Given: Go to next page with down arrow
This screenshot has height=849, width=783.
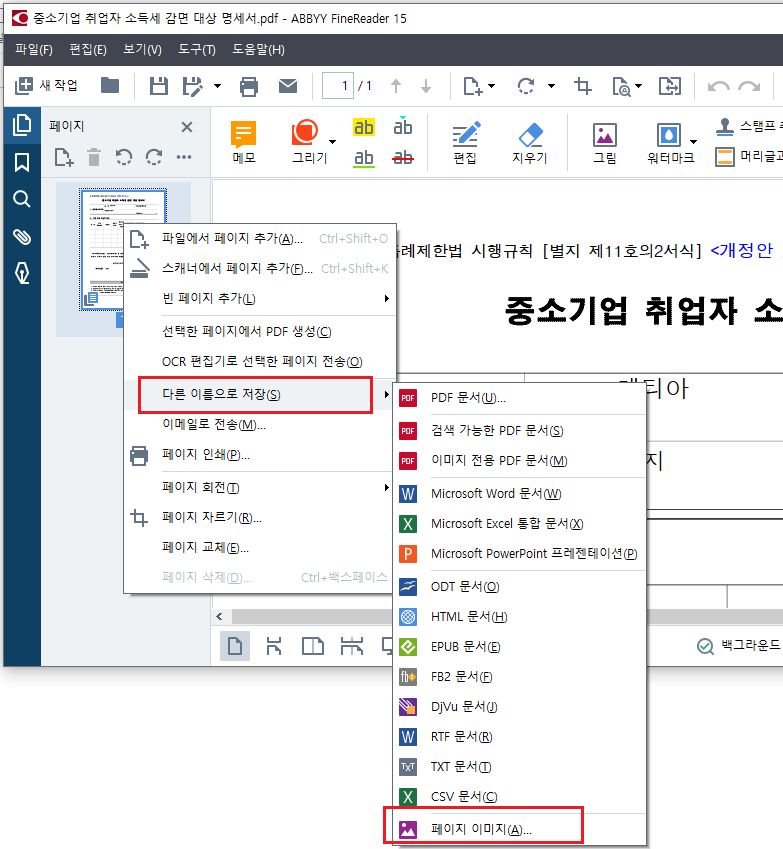Looking at the screenshot, I should pos(426,86).
